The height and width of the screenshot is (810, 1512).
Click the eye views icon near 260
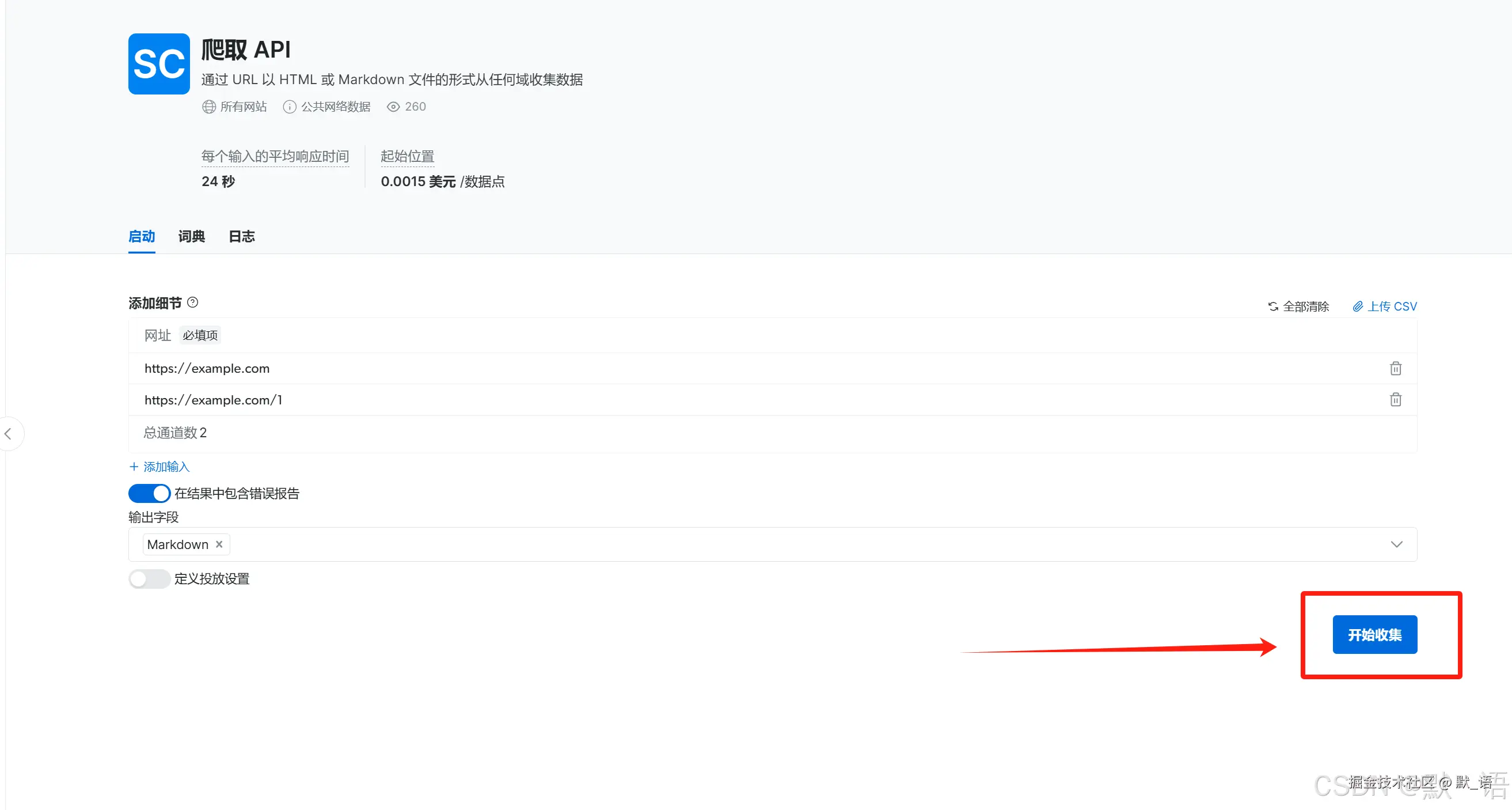(x=393, y=107)
